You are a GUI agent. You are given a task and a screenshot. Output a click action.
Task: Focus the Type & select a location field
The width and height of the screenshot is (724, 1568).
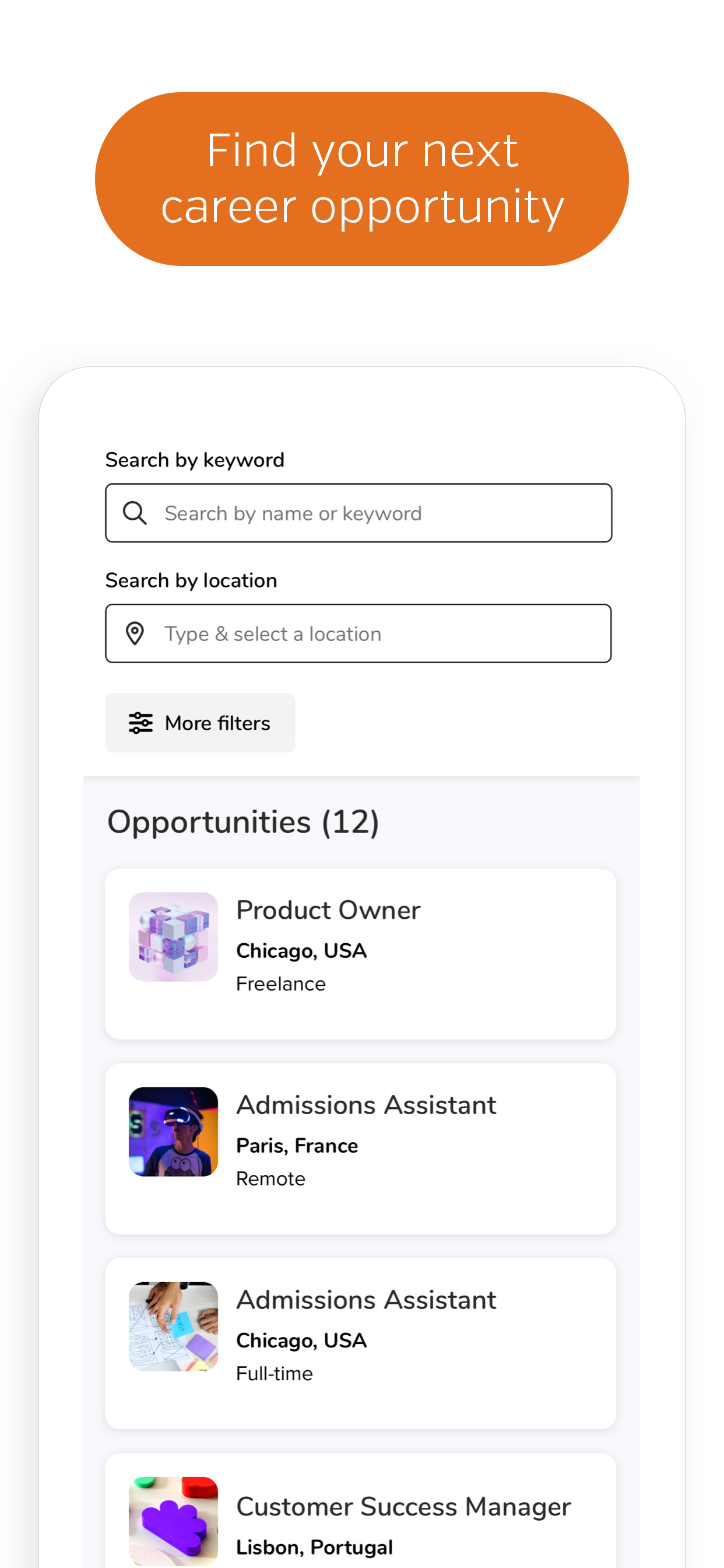pyautogui.click(x=359, y=633)
